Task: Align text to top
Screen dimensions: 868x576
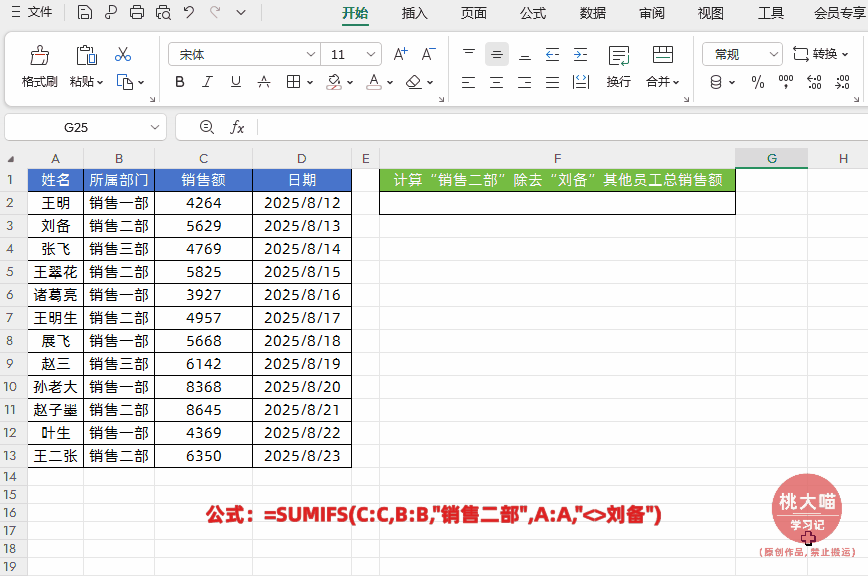Action: [x=469, y=54]
